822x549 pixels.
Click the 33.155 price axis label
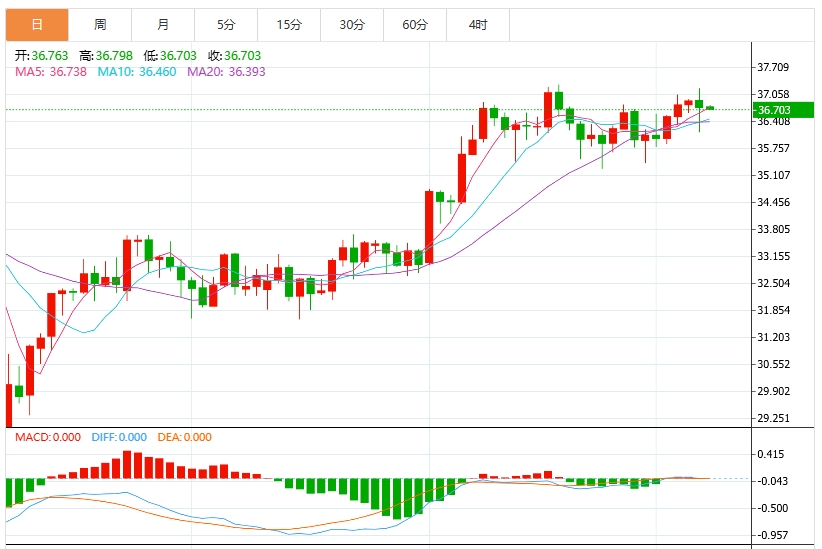tap(773, 256)
